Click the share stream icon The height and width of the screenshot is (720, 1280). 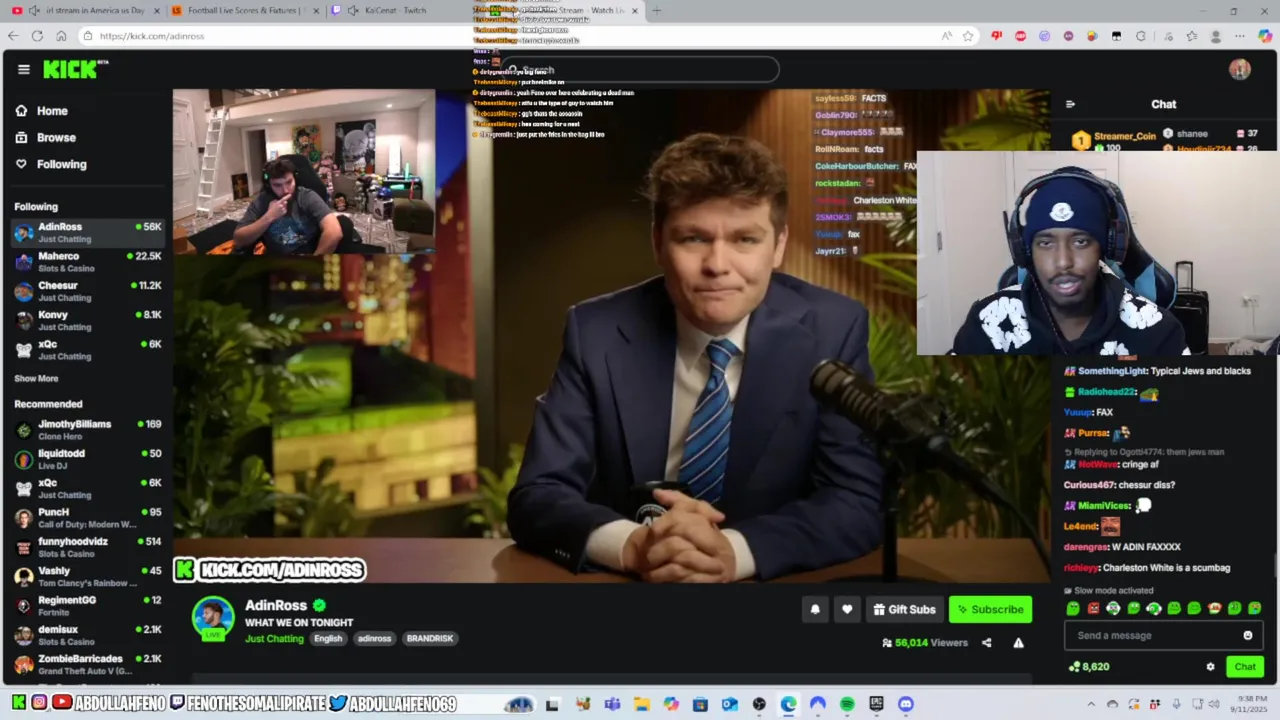click(987, 643)
